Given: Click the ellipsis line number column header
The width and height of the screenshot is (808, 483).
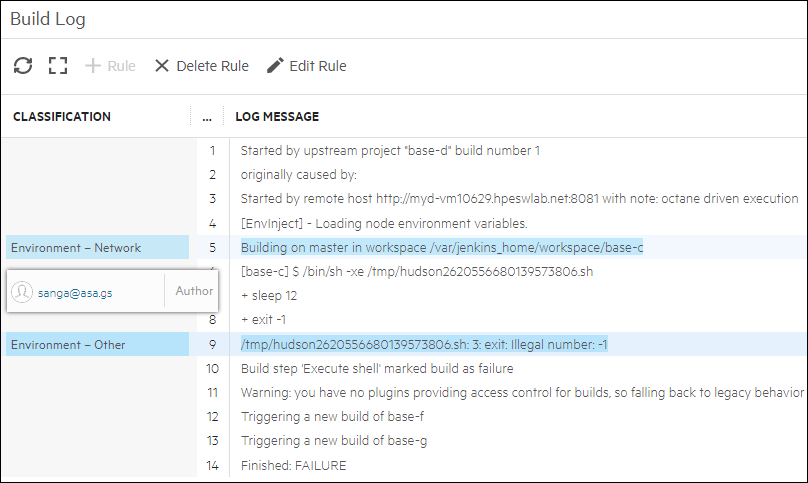Looking at the screenshot, I should 206,117.
